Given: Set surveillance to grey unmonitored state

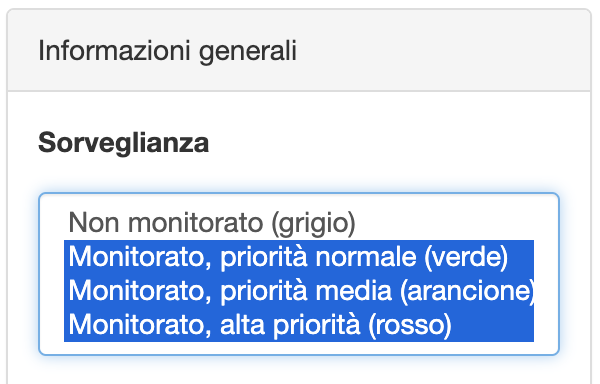Looking at the screenshot, I should click(x=299, y=223).
